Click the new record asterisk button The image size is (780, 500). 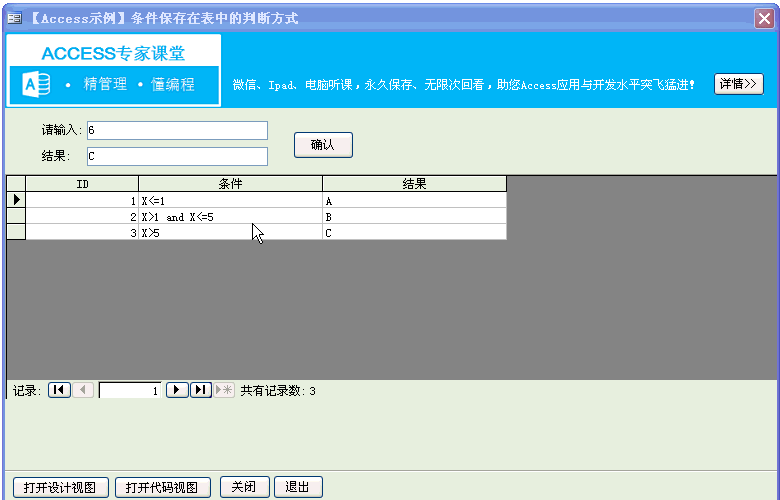pyautogui.click(x=224, y=390)
